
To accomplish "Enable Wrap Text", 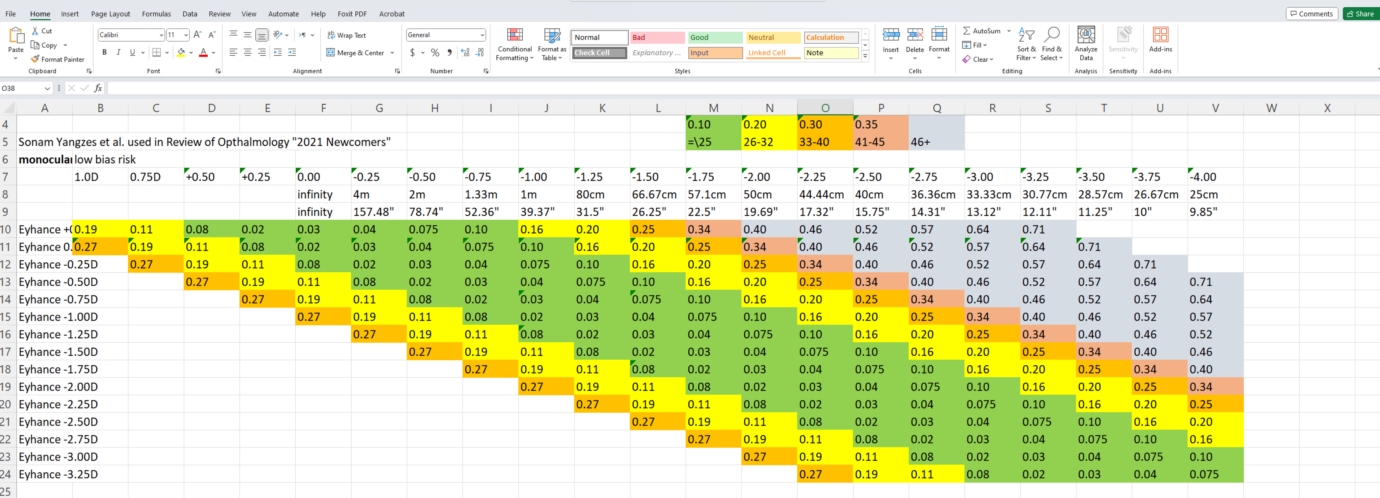I will pos(346,35).
